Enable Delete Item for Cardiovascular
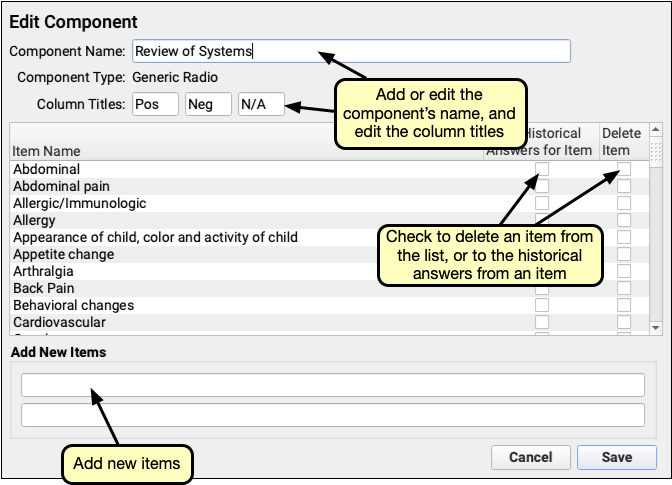The width and height of the screenshot is (672, 485). (x=624, y=322)
